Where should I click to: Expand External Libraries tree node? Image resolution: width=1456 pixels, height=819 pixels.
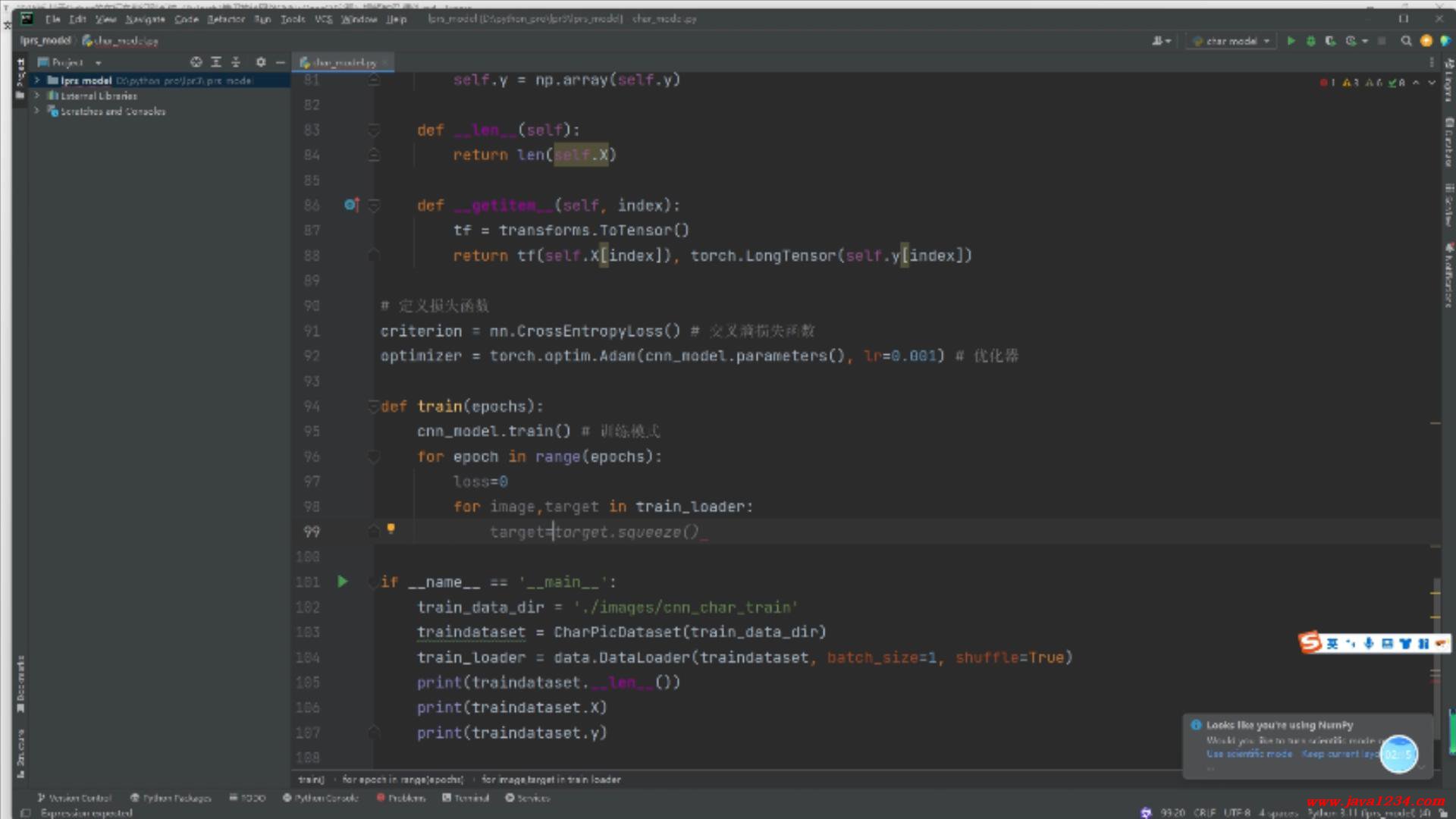[36, 96]
